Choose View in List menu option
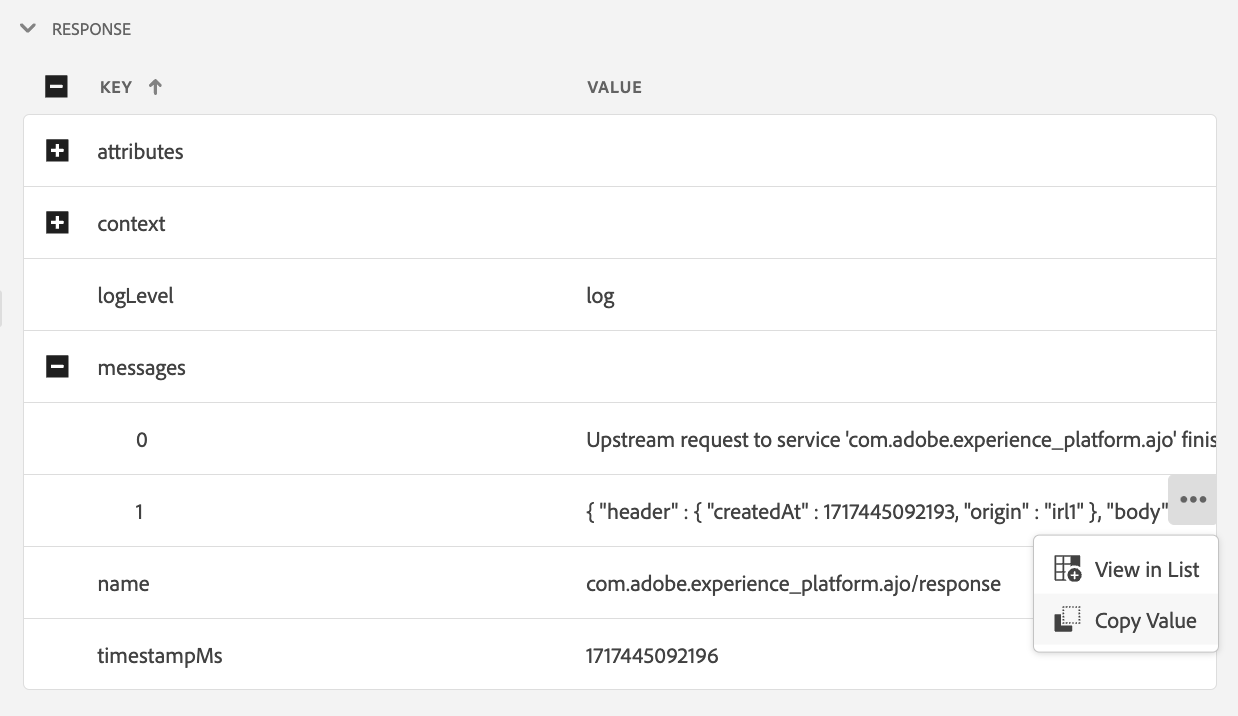This screenshot has height=716, width=1238. tap(1146, 570)
